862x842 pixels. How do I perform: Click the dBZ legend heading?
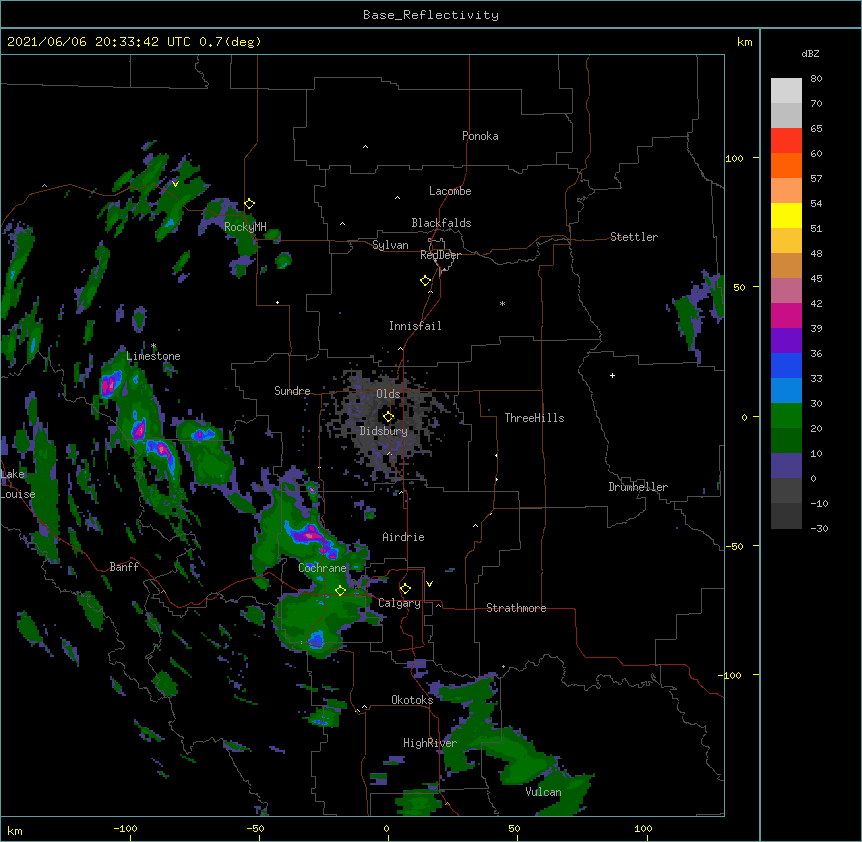coord(810,53)
